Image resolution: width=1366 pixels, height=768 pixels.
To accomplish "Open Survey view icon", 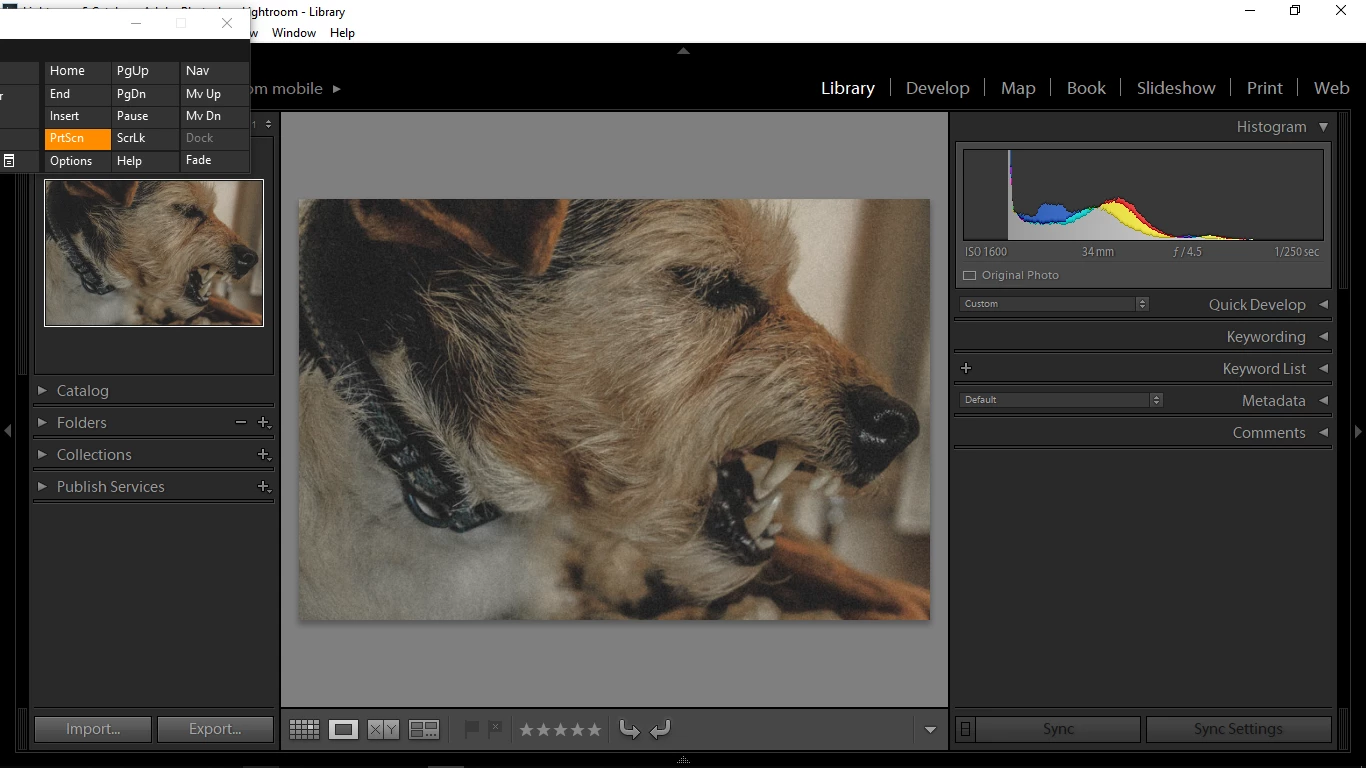I will [424, 730].
